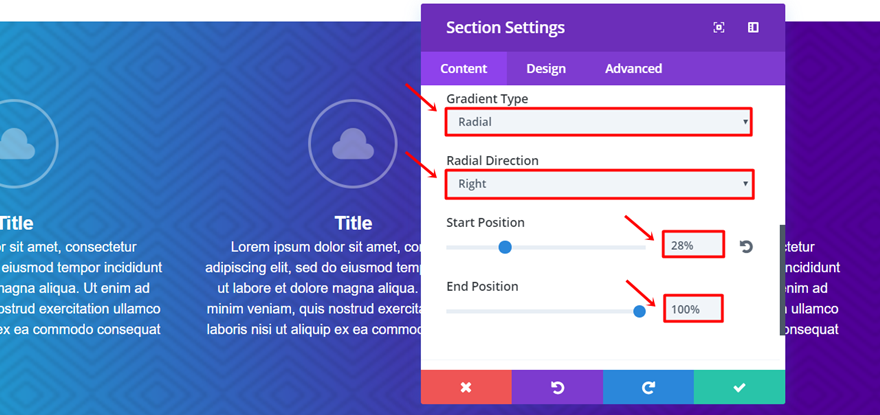This screenshot has height=415, width=880.
Task: Click the Start Position slider handle
Action: click(x=505, y=247)
